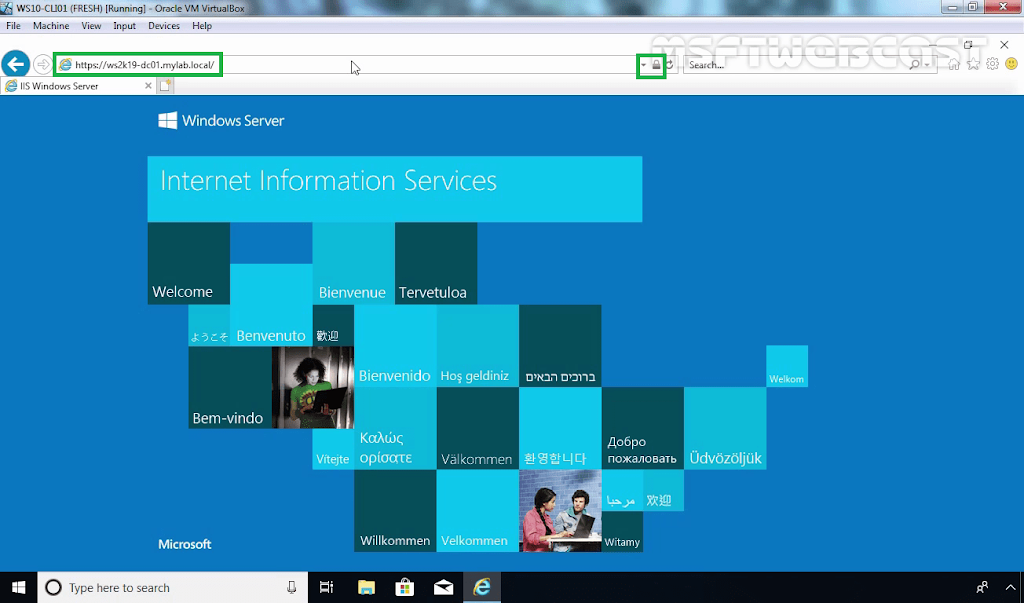Image resolution: width=1024 pixels, height=603 pixels.
Task: Click the Tervetuloa tile
Action: 436,263
